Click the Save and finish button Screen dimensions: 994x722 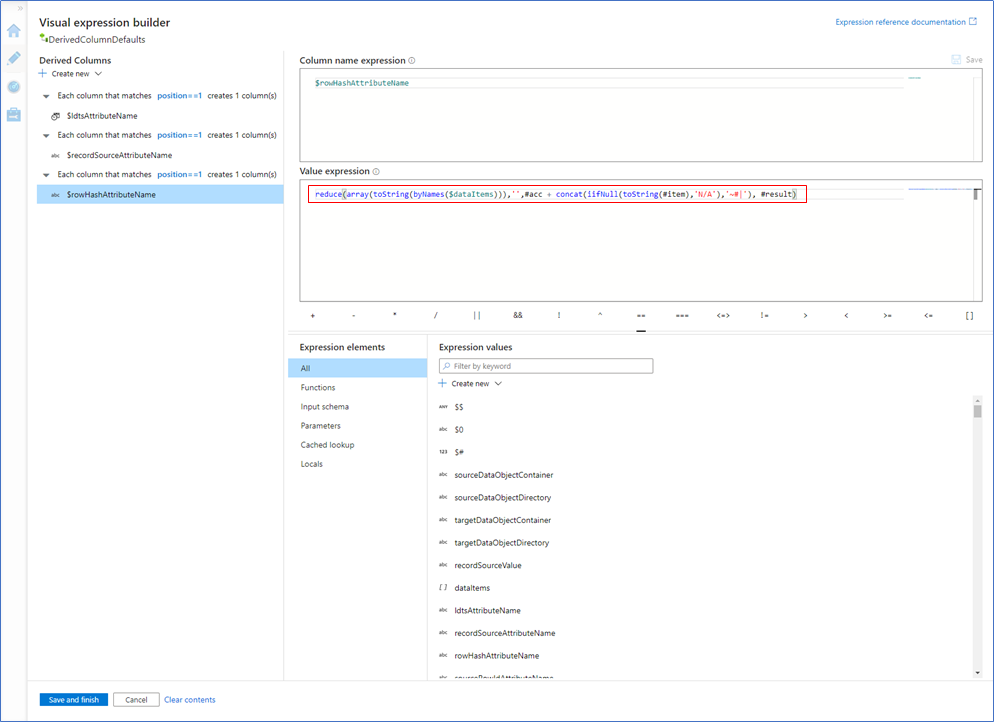pos(74,700)
